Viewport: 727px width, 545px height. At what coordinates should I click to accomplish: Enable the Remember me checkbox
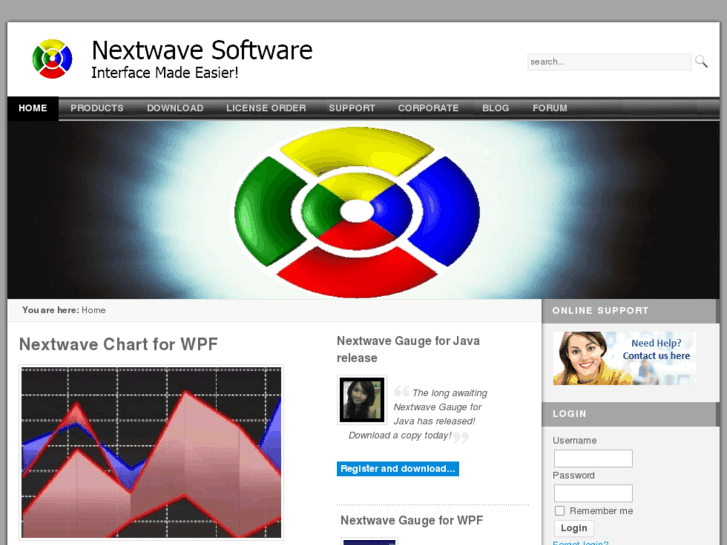click(560, 511)
